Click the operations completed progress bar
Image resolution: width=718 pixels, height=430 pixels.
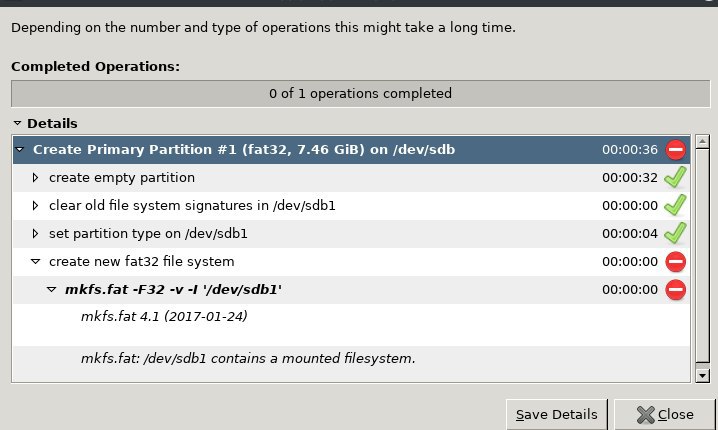point(359,94)
